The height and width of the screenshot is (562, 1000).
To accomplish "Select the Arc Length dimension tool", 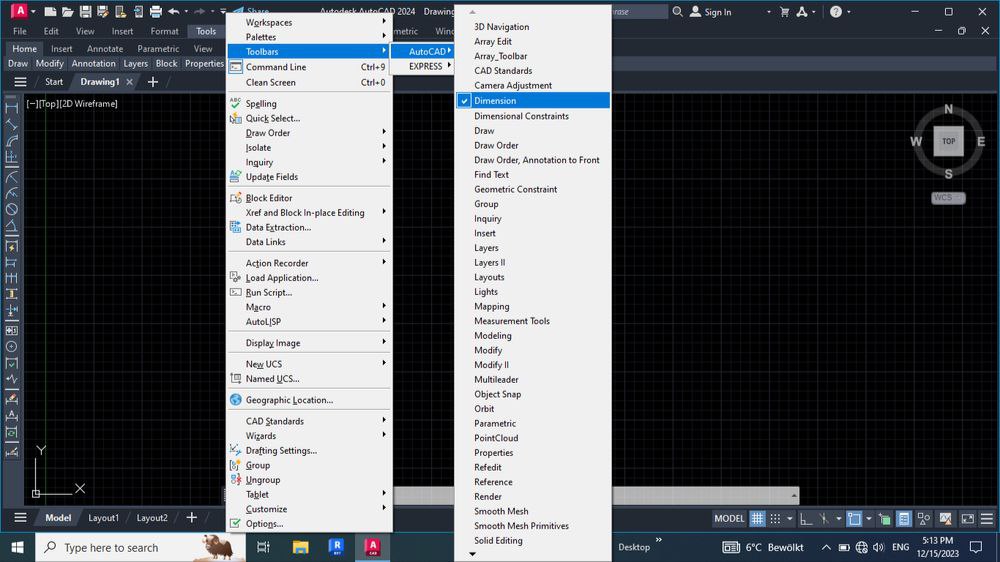I will tap(11, 141).
